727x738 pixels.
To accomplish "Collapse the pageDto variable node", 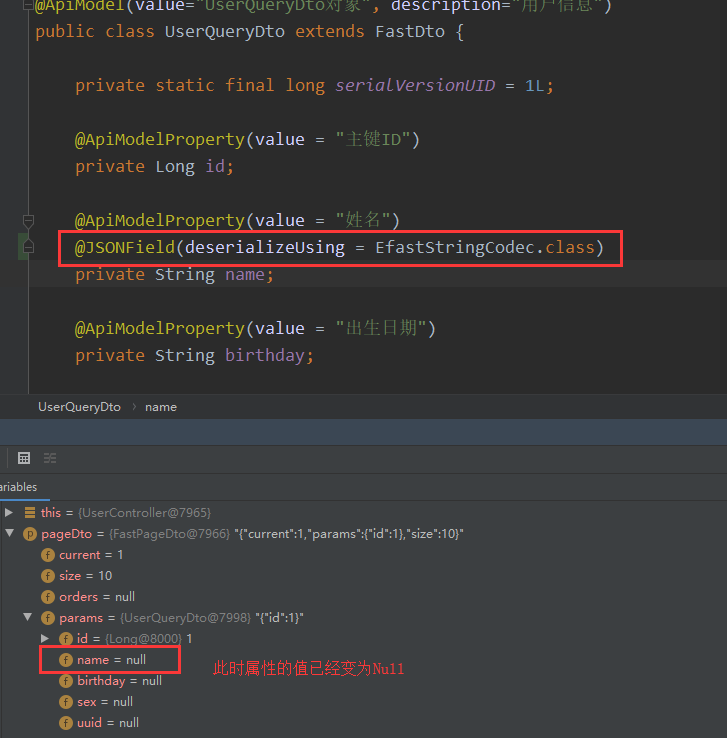I will [9, 533].
